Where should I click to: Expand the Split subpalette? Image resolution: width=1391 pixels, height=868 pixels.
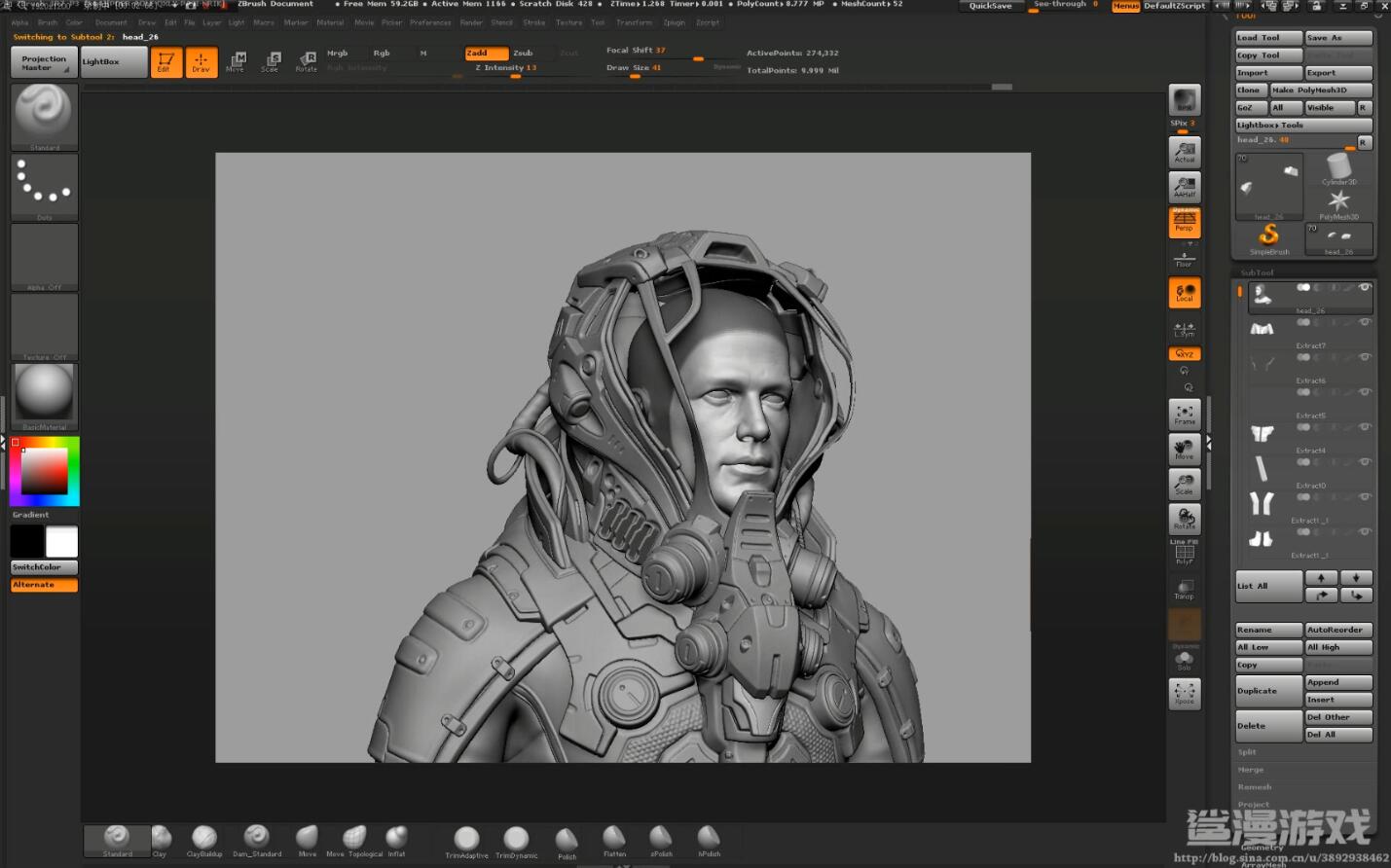pyautogui.click(x=1247, y=752)
